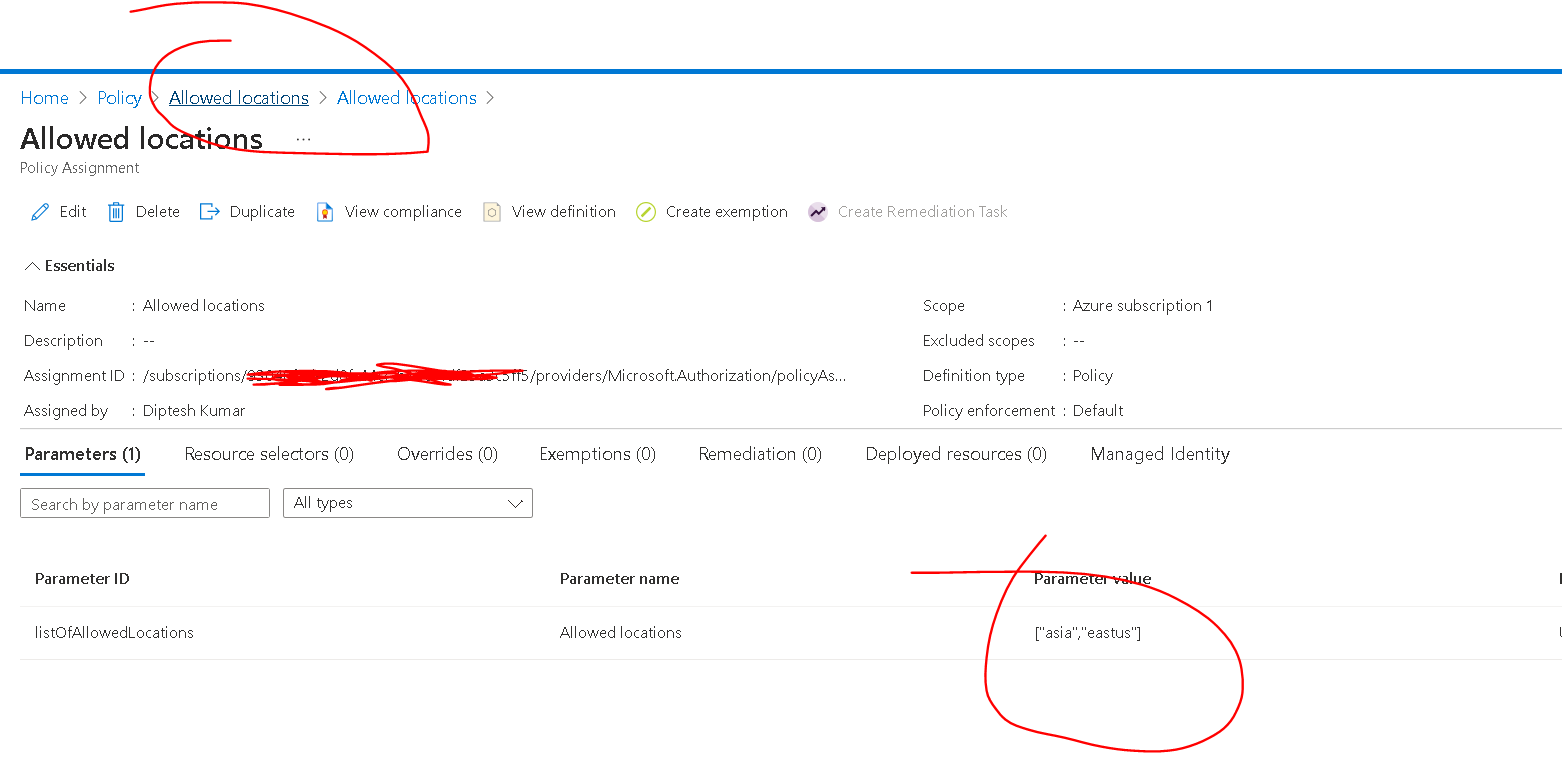Click the Policy breadcrumb link
Screen dimensions: 1562x764
coord(119,97)
